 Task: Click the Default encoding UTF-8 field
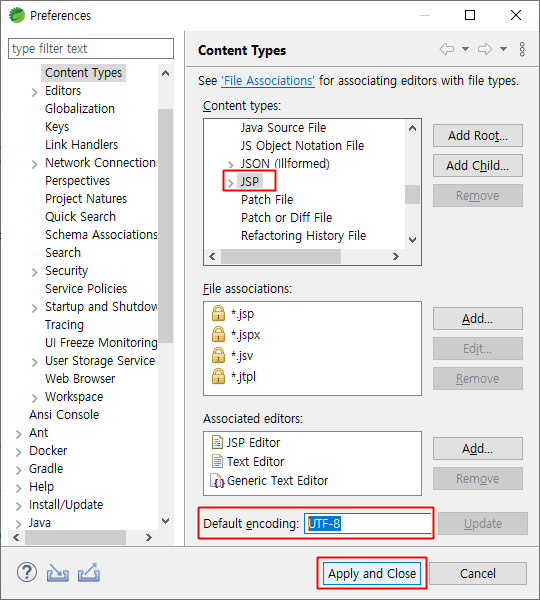point(368,523)
